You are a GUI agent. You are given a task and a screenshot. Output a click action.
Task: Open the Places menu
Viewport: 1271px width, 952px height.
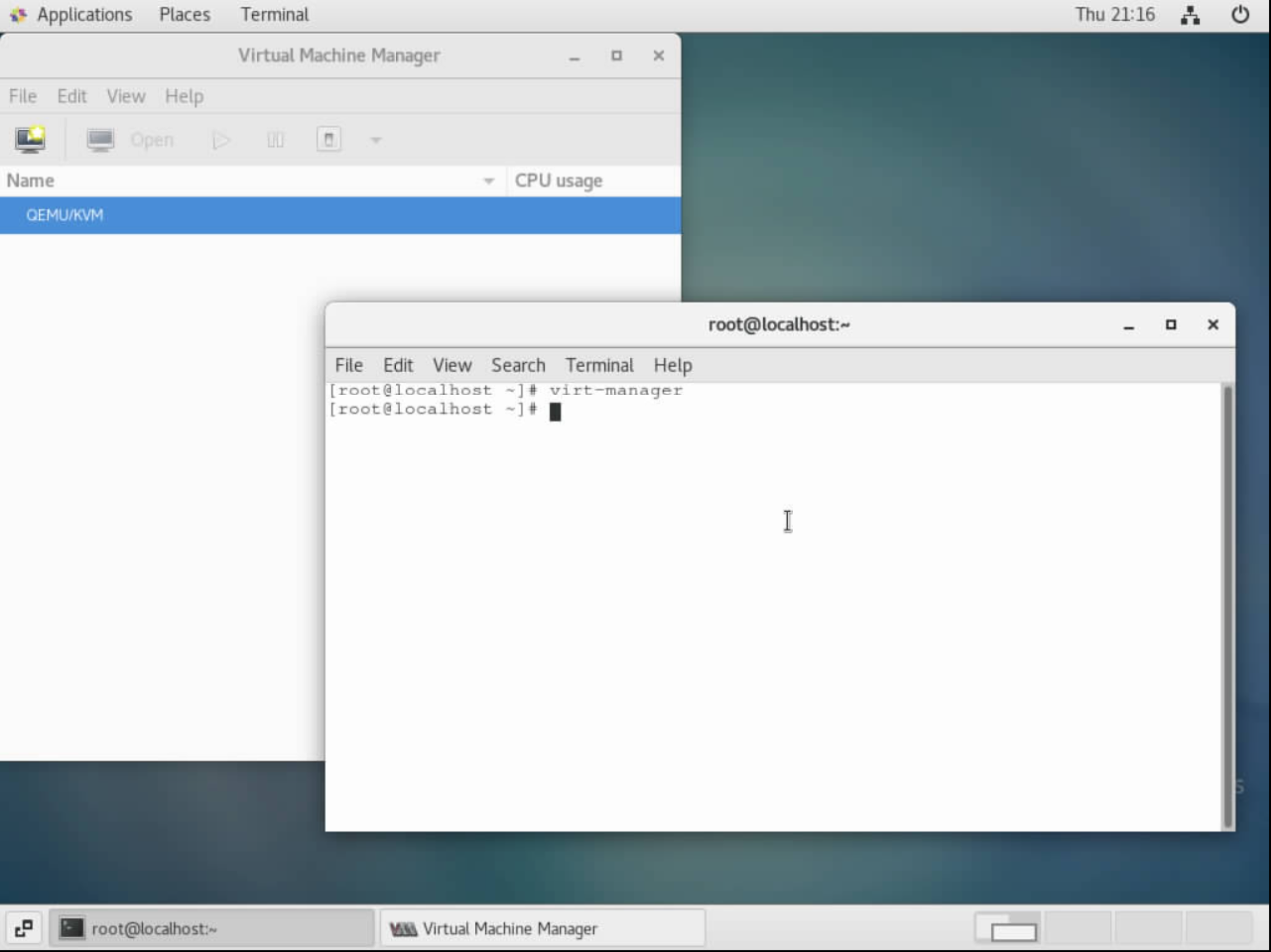point(184,14)
